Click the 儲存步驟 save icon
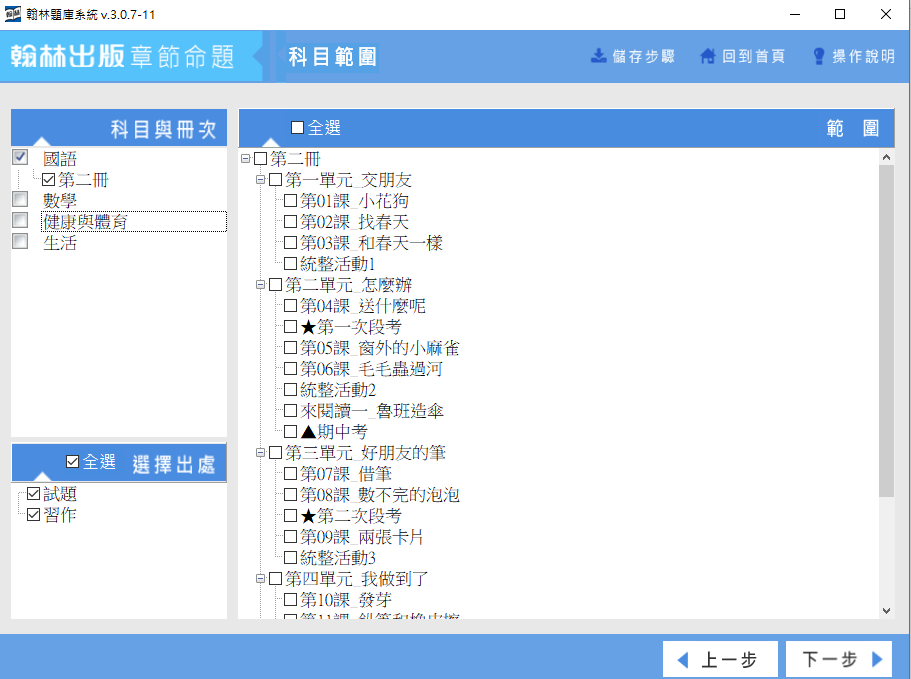The width and height of the screenshot is (911, 679). [x=599, y=56]
